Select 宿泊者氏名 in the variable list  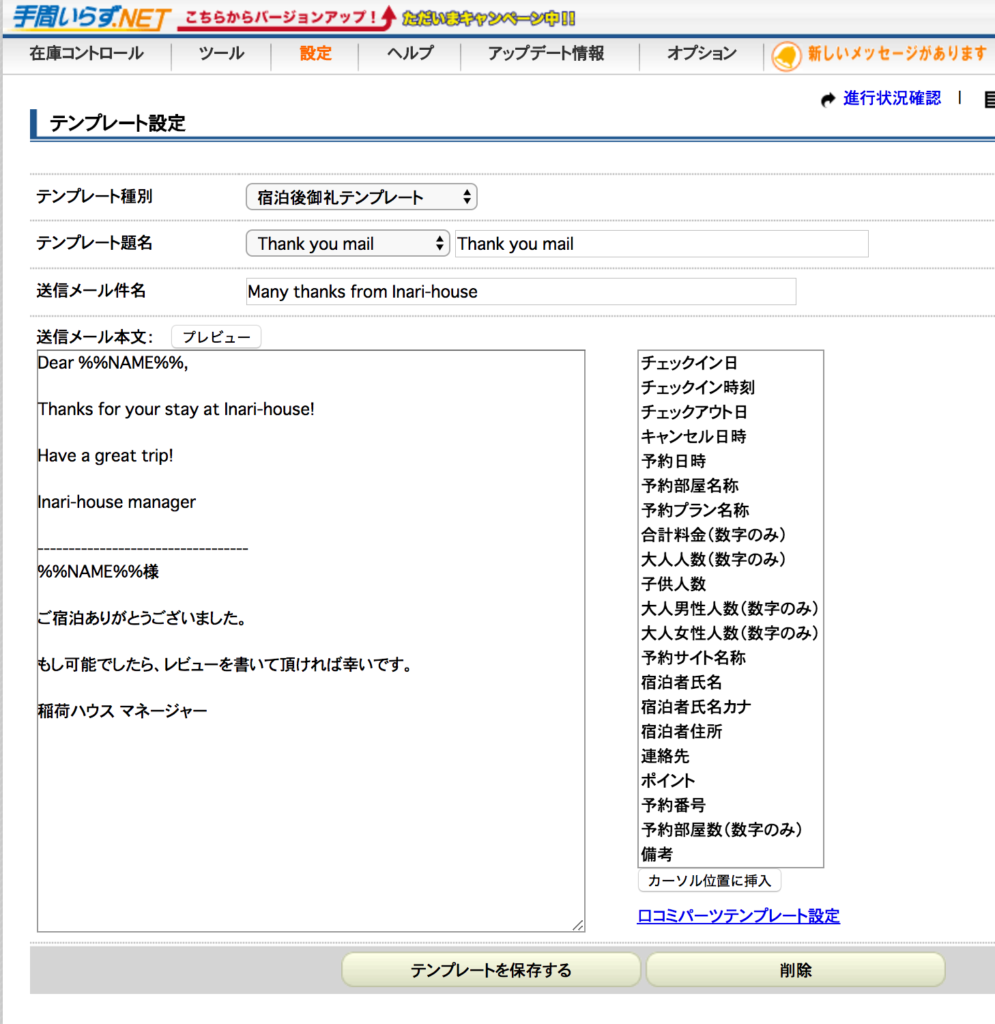[x=681, y=682]
